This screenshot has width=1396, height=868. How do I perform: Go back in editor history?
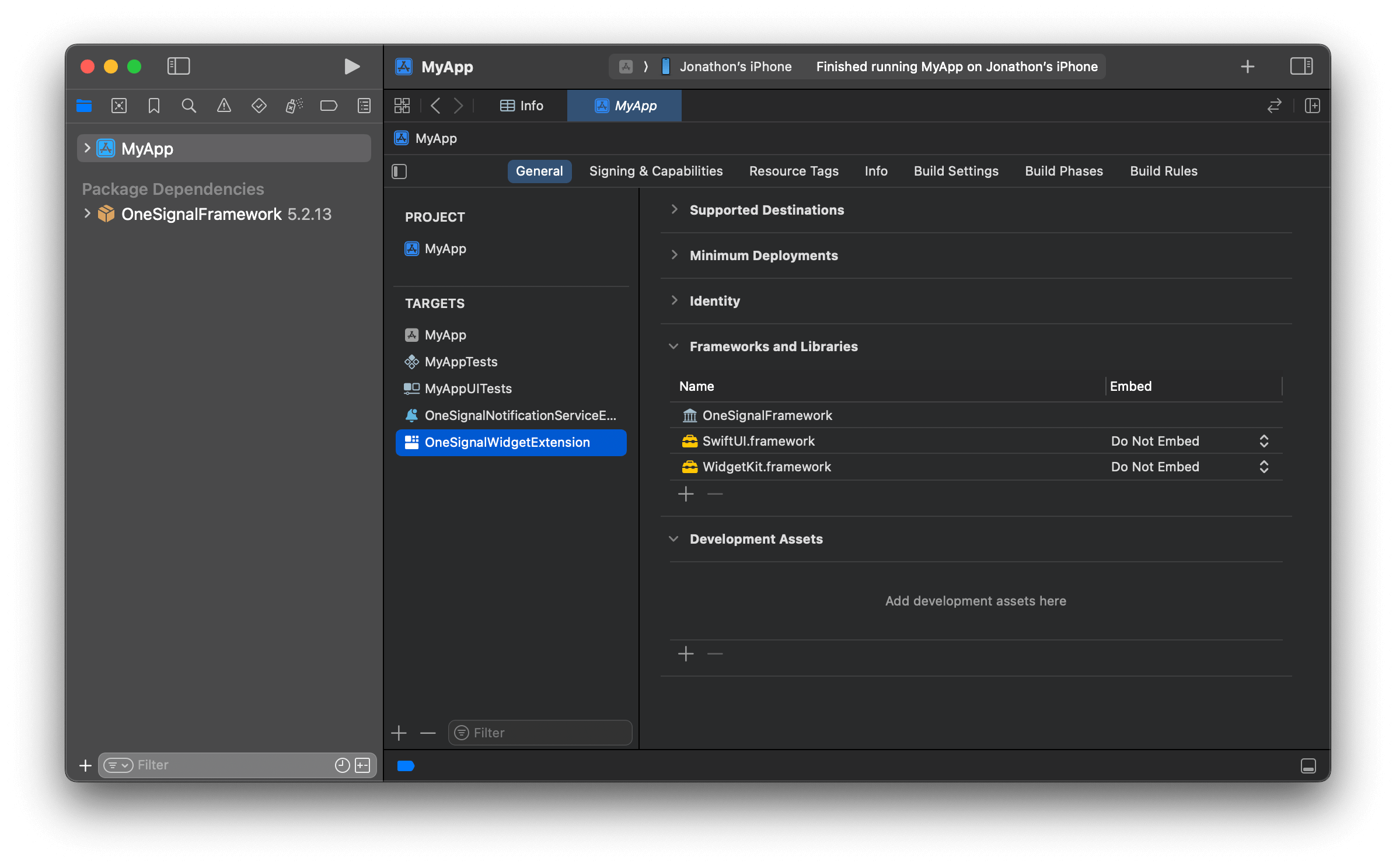435,106
